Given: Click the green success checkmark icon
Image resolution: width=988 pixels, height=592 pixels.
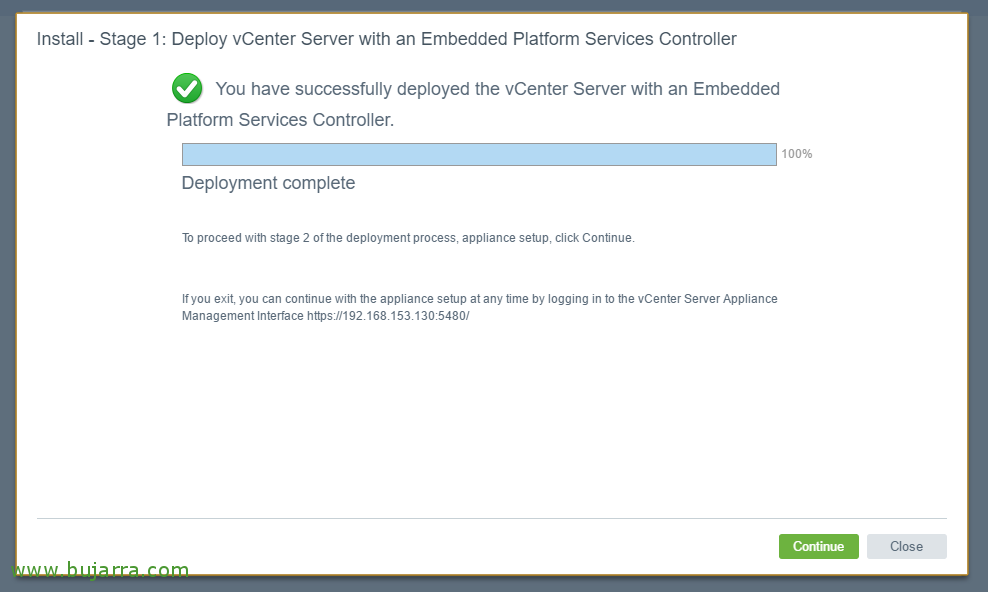Looking at the screenshot, I should [187, 88].
